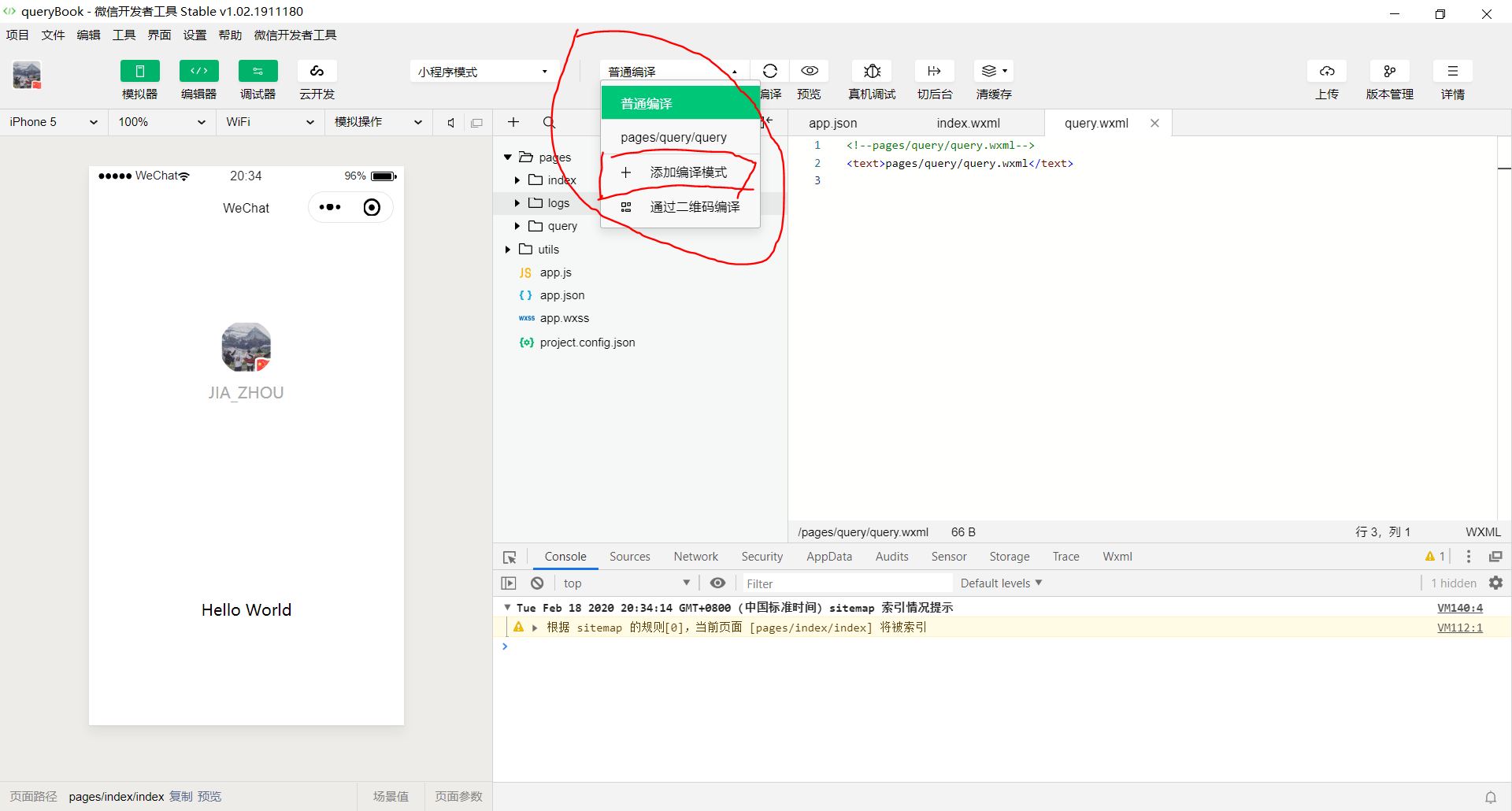Click the simulator capsule three-dot menu
Screen dimensions: 1512x811
click(330, 207)
